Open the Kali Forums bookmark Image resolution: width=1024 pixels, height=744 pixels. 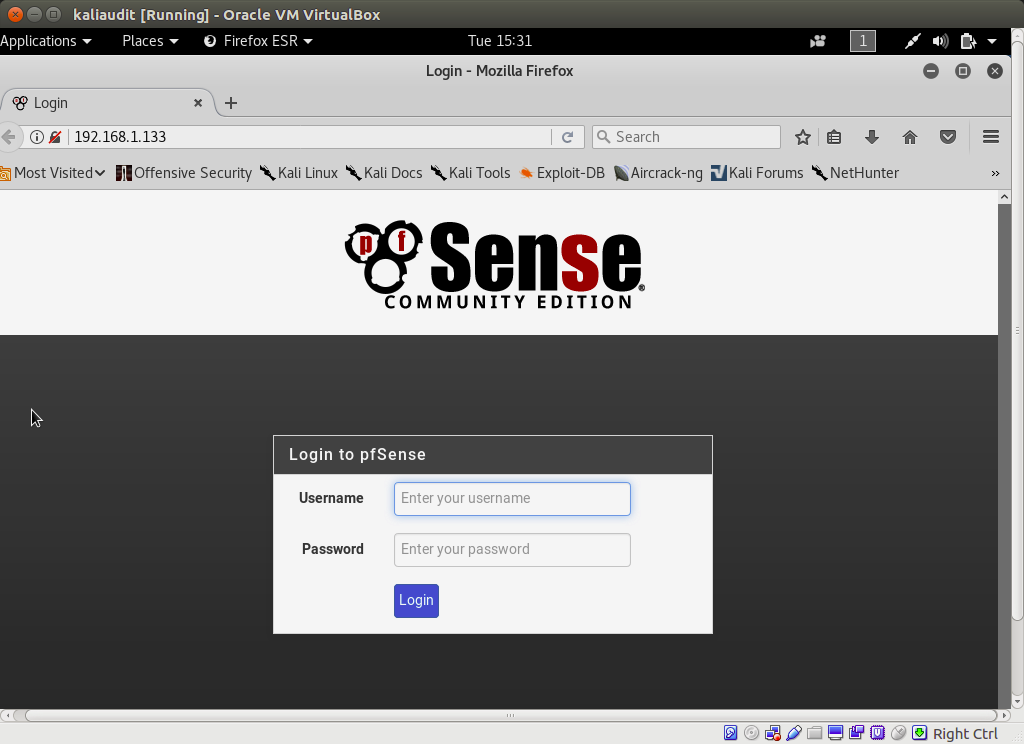[x=757, y=173]
